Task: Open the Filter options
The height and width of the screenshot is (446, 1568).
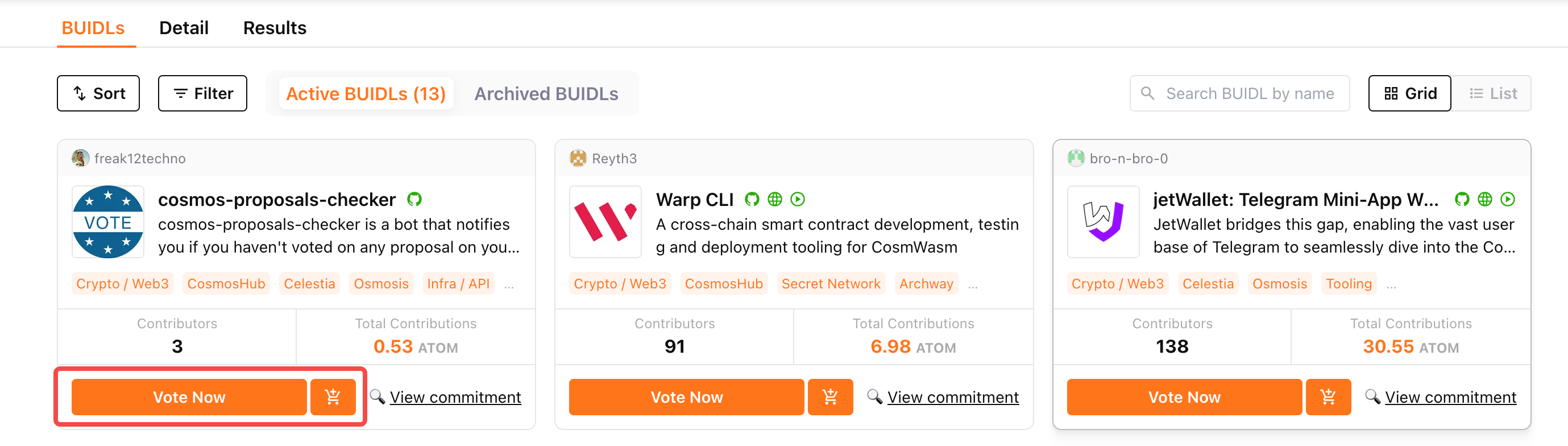Action: [x=203, y=93]
